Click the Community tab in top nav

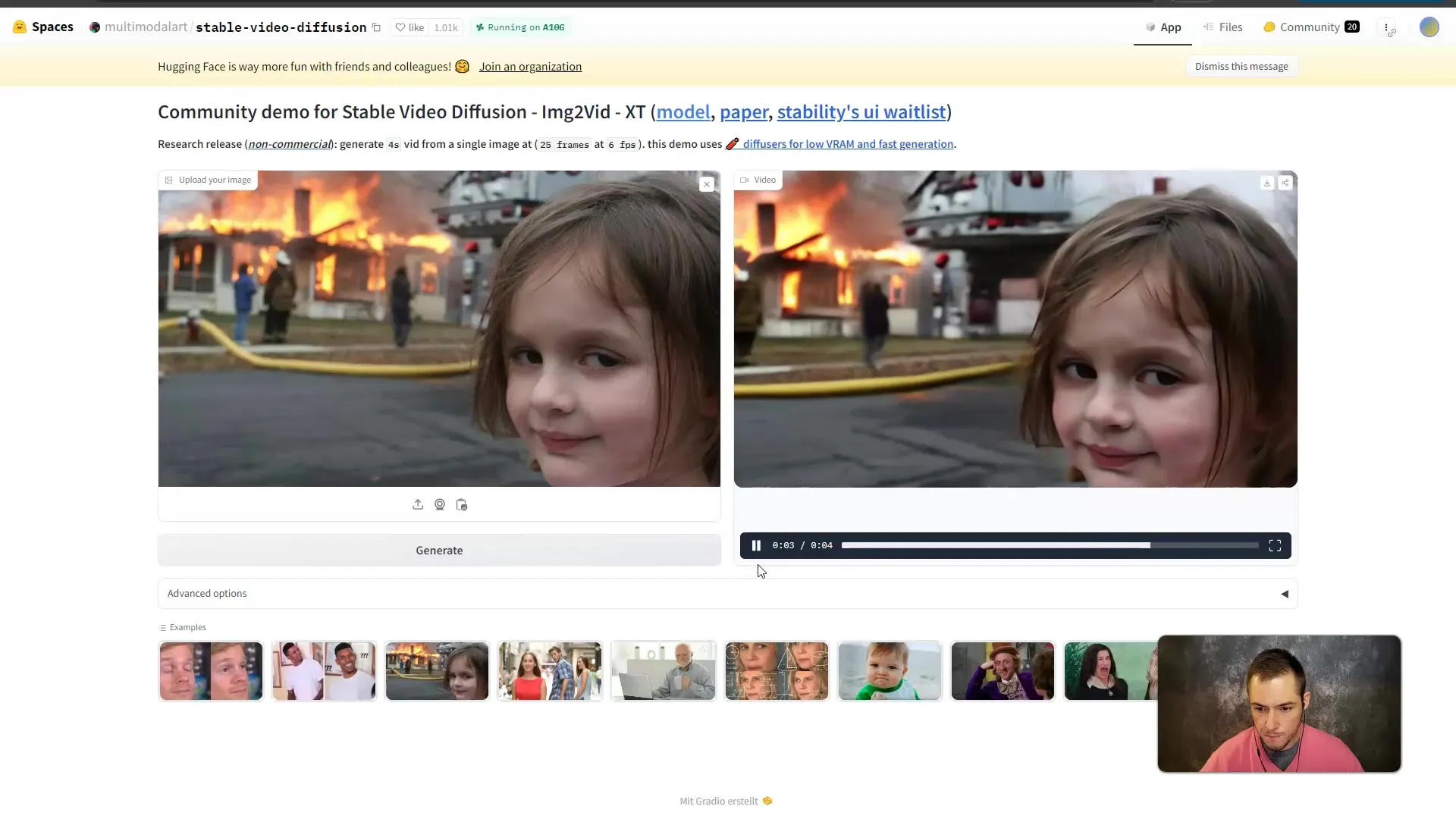[1310, 27]
